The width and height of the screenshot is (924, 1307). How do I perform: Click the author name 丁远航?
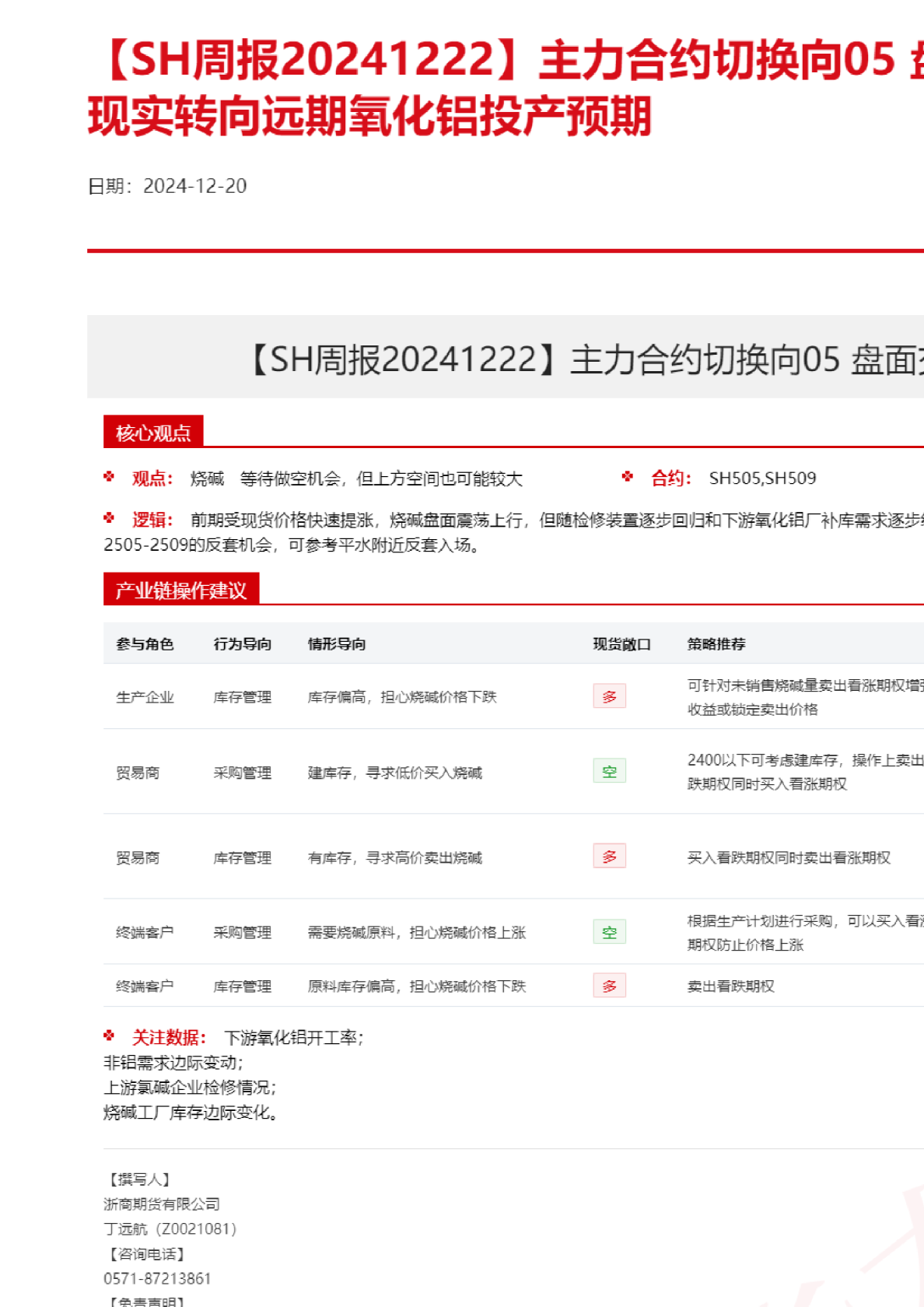tap(125, 1228)
